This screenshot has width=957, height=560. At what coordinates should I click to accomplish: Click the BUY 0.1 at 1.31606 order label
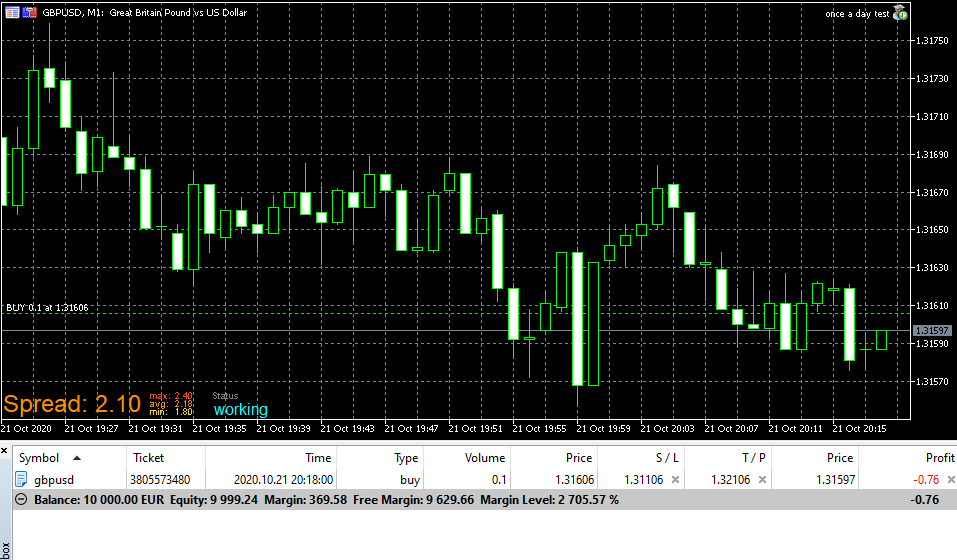47,307
